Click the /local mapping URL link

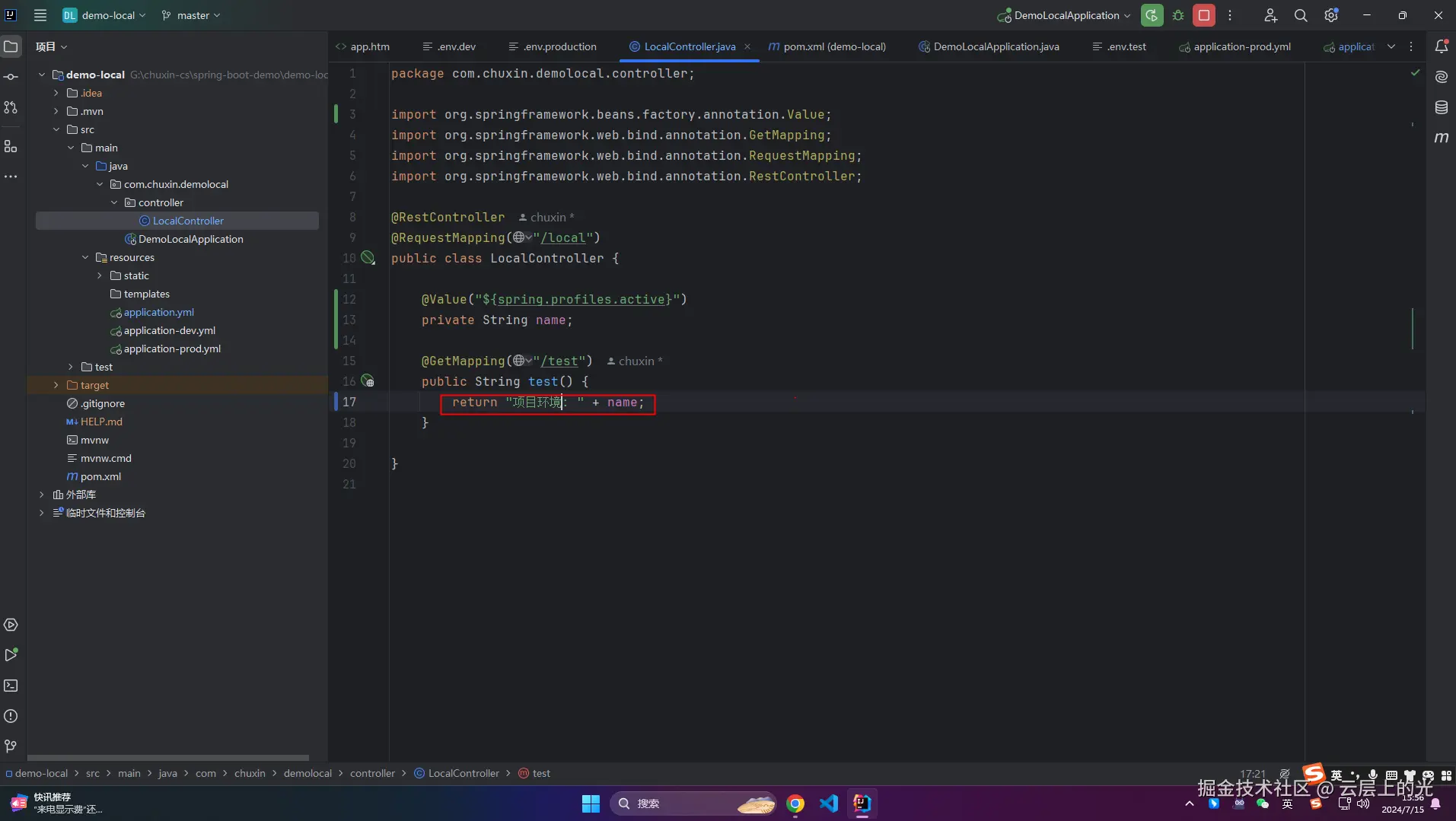tap(563, 237)
